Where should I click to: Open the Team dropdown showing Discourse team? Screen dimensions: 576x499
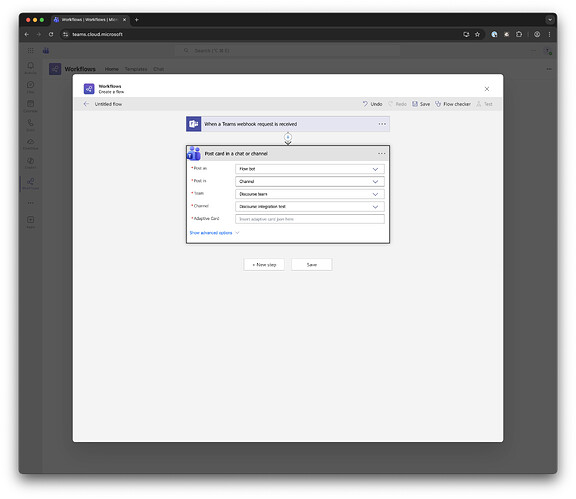310,194
